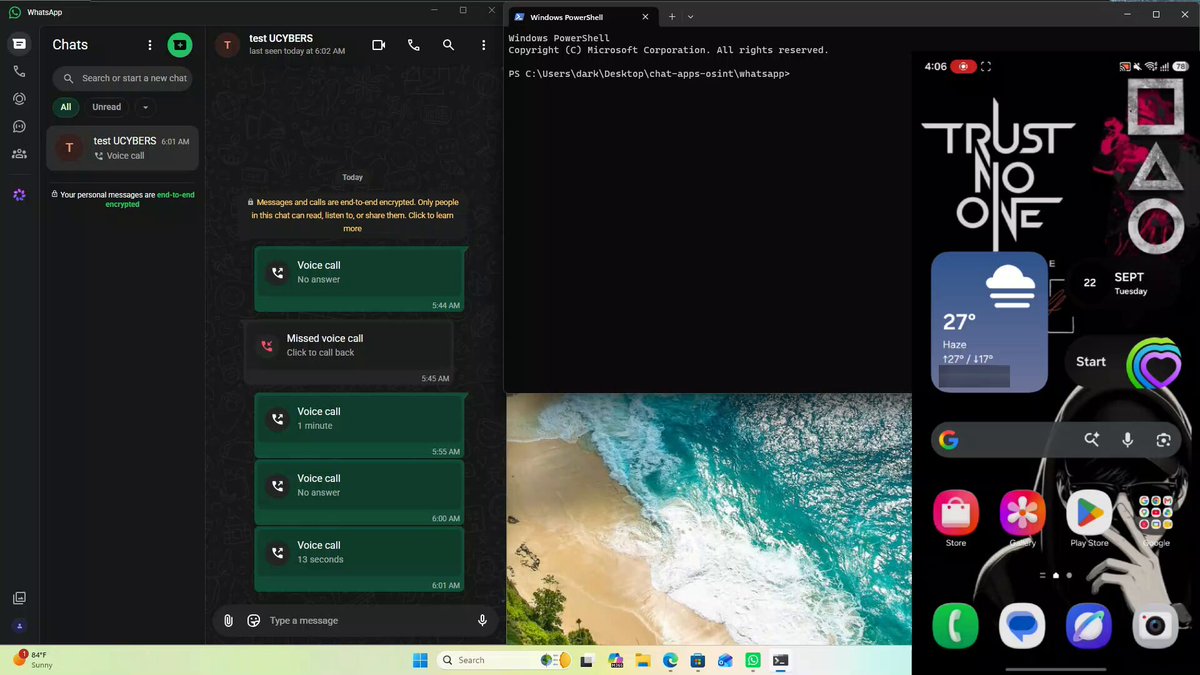Image resolution: width=1200 pixels, height=675 pixels.
Task: Click the PowerShell prompt line
Action: coord(650,74)
